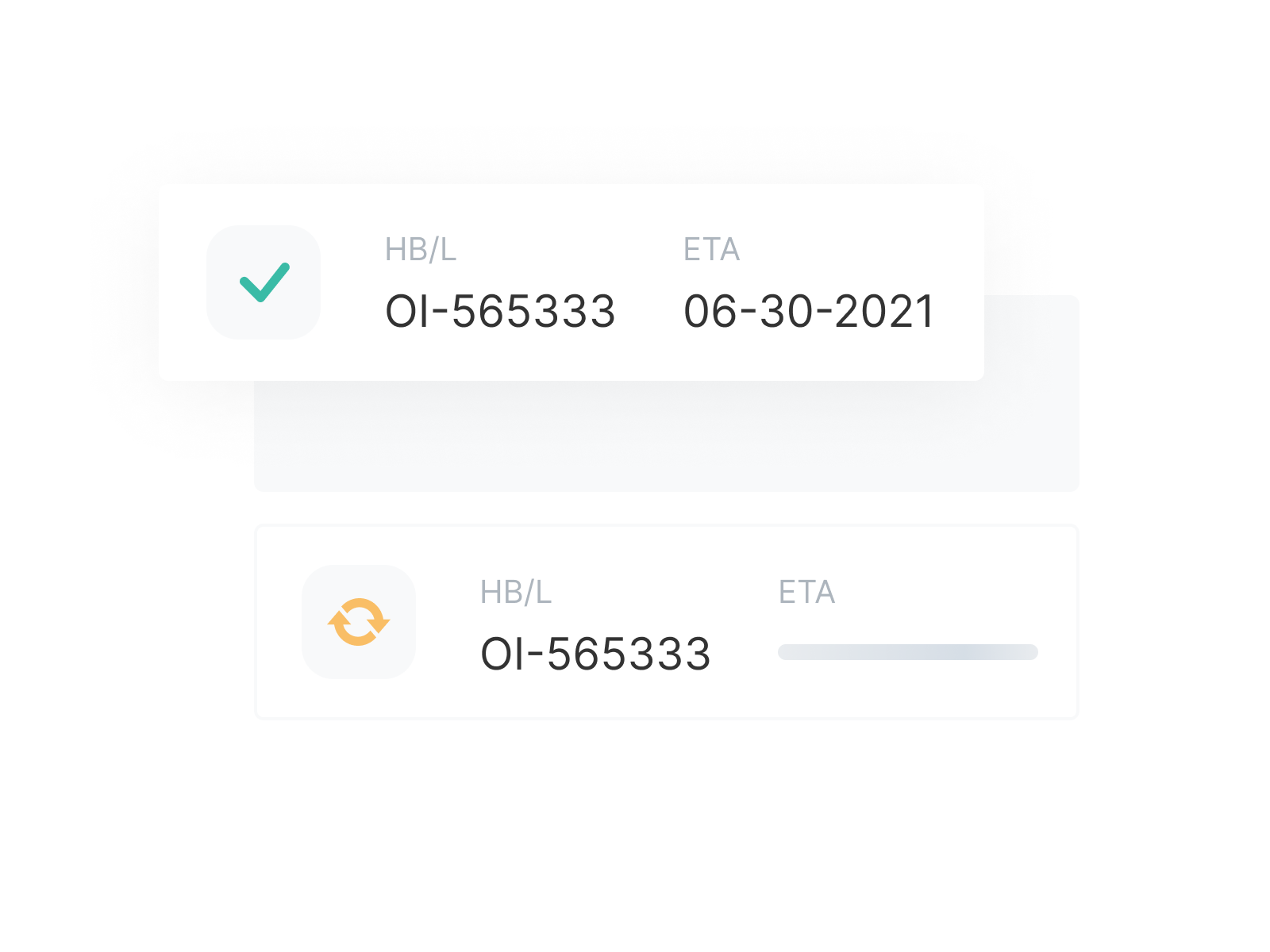Click the orange sync arrows icon
1270x952 pixels.
click(359, 622)
